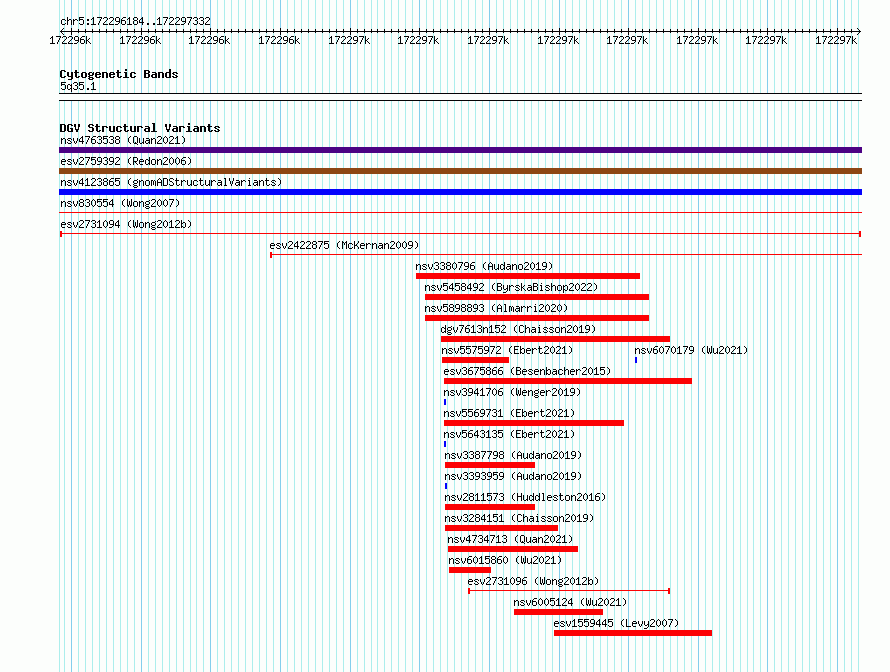890x672 pixels.
Task: Open the nsv2811573 (Huddleston2016) label
Action: [525, 497]
